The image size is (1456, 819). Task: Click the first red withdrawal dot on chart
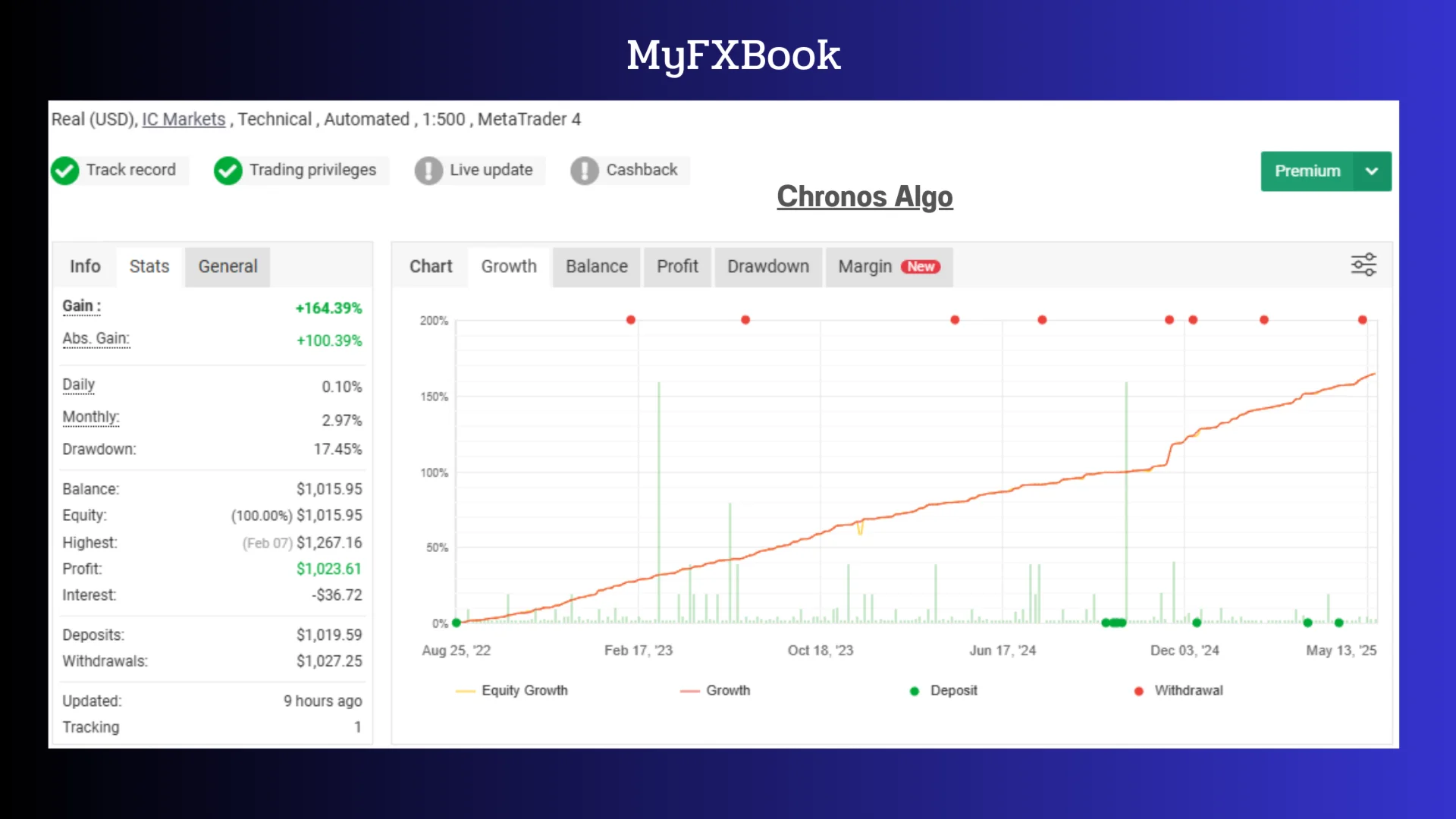click(630, 320)
